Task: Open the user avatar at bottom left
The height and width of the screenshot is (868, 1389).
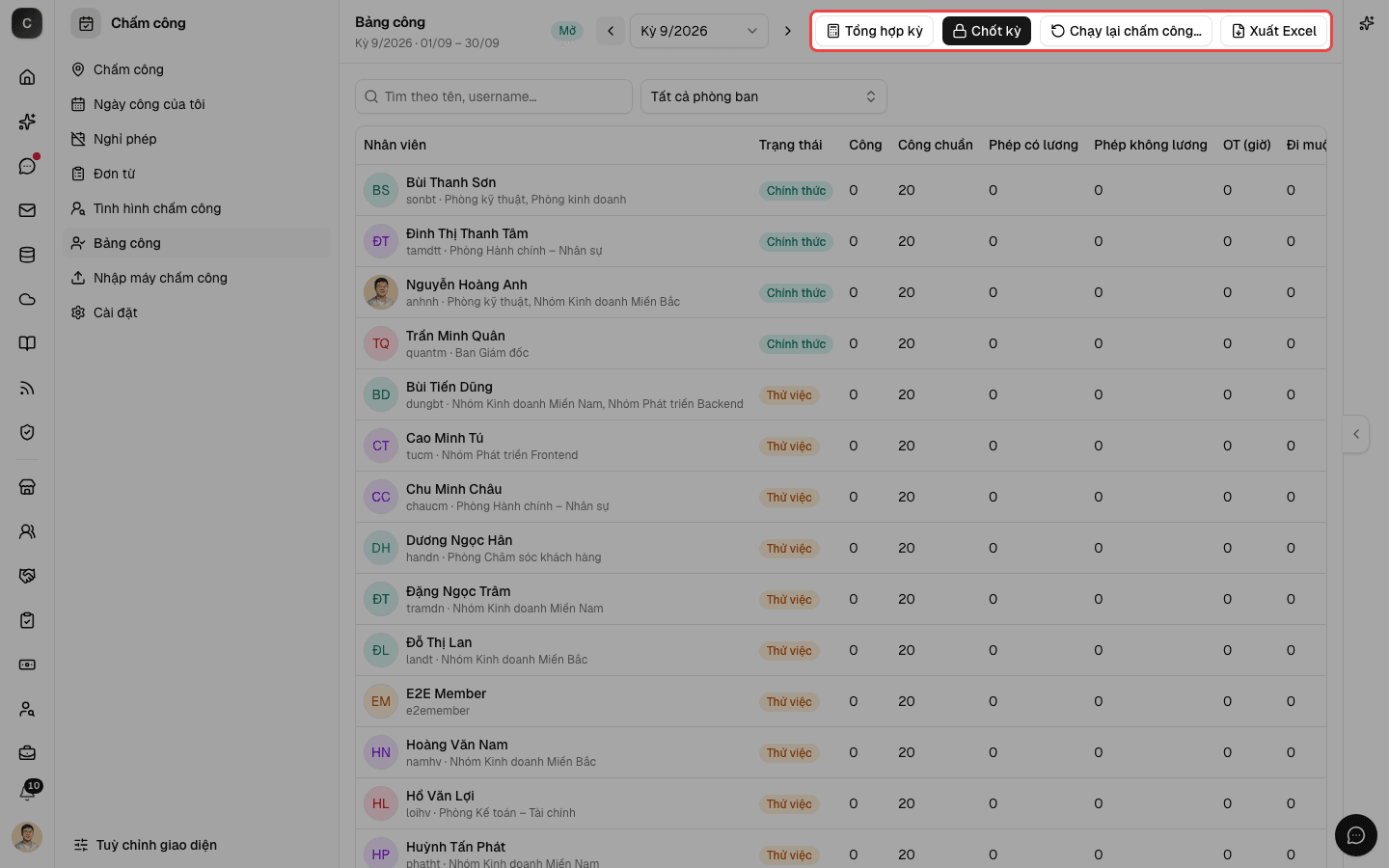Action: point(27,837)
